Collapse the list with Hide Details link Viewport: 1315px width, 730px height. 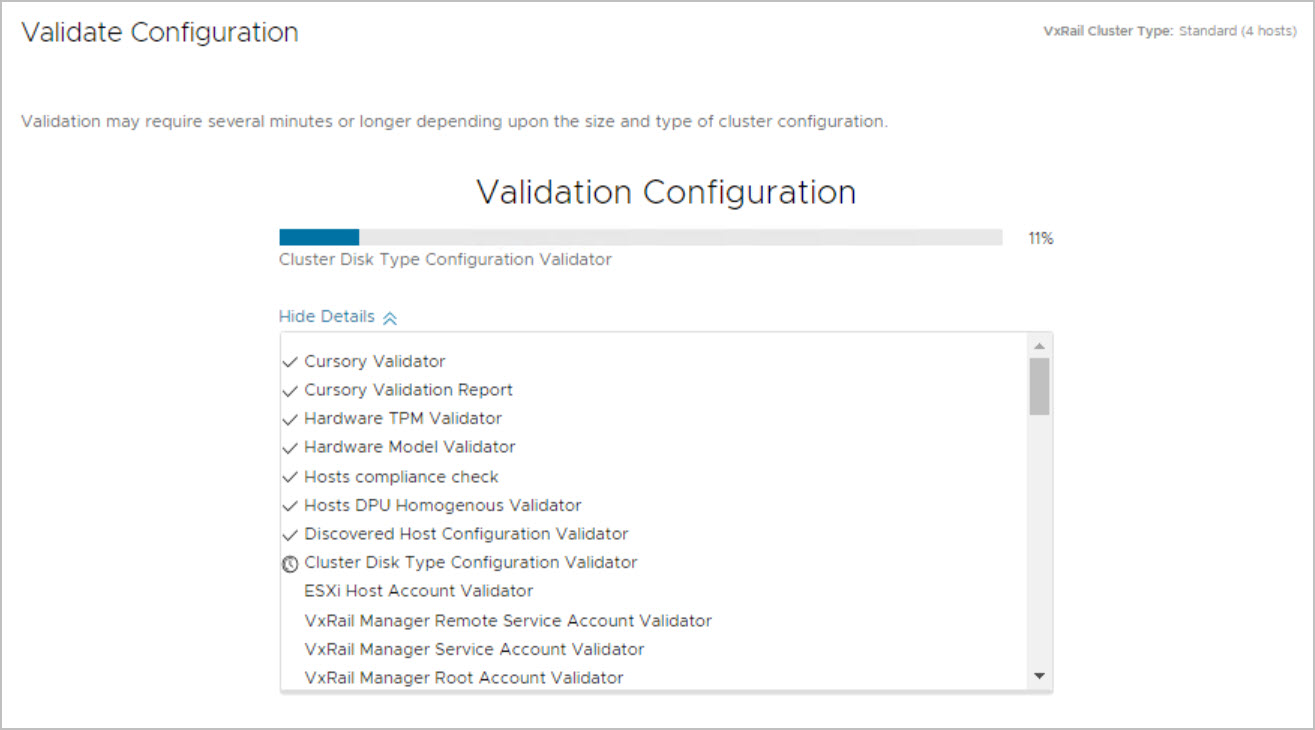[327, 317]
